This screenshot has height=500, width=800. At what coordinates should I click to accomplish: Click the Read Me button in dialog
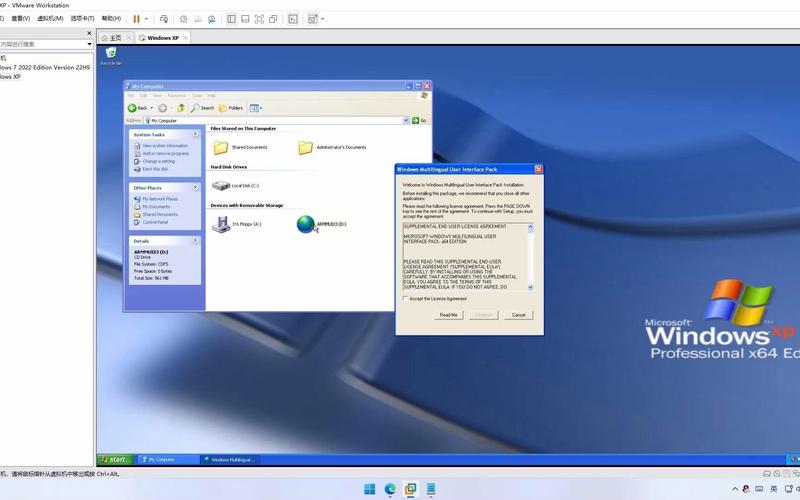click(x=448, y=315)
